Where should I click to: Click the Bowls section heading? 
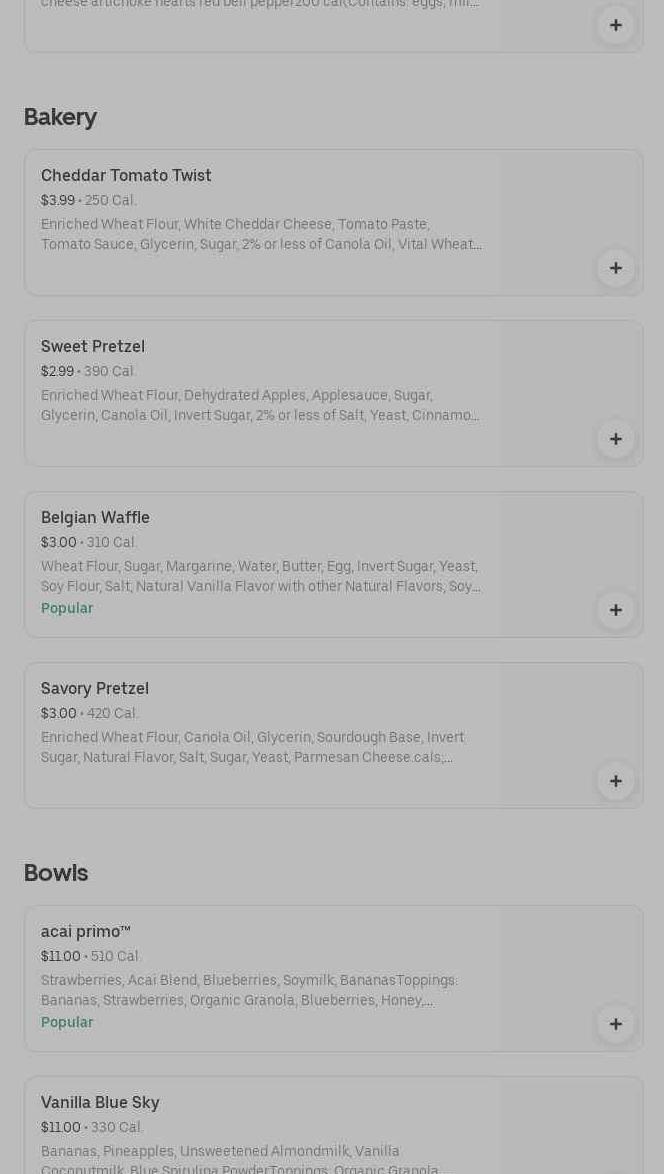tap(56, 873)
